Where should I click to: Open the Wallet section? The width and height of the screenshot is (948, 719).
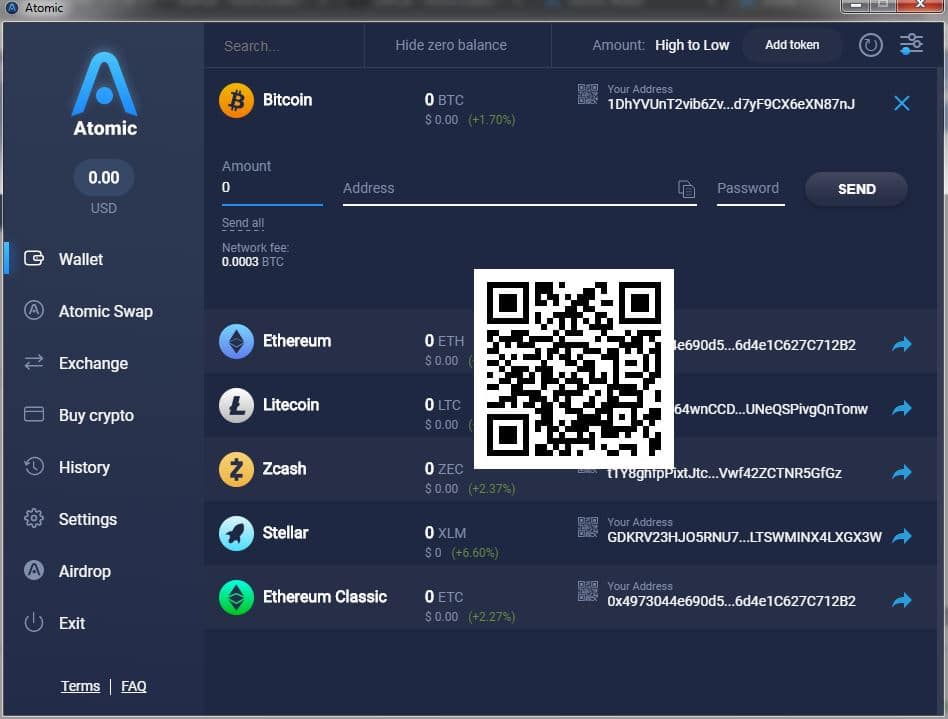tap(80, 259)
